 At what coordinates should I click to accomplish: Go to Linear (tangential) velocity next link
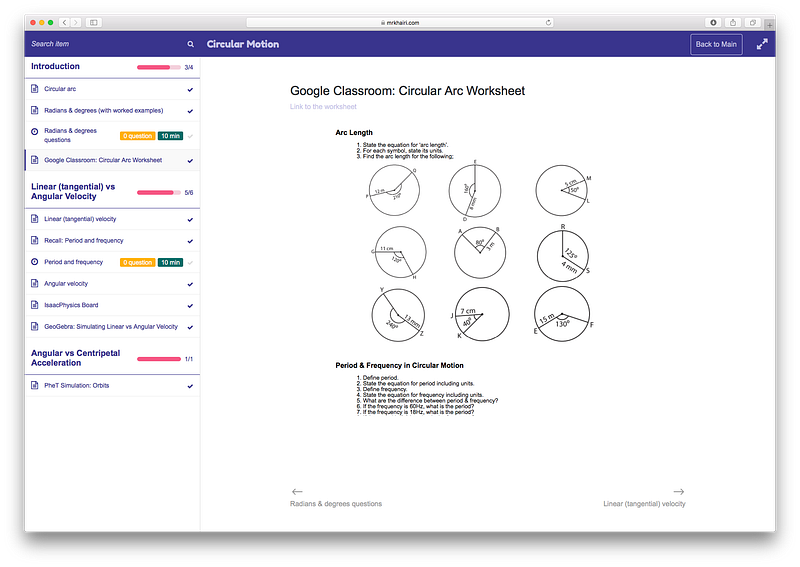[x=644, y=504]
